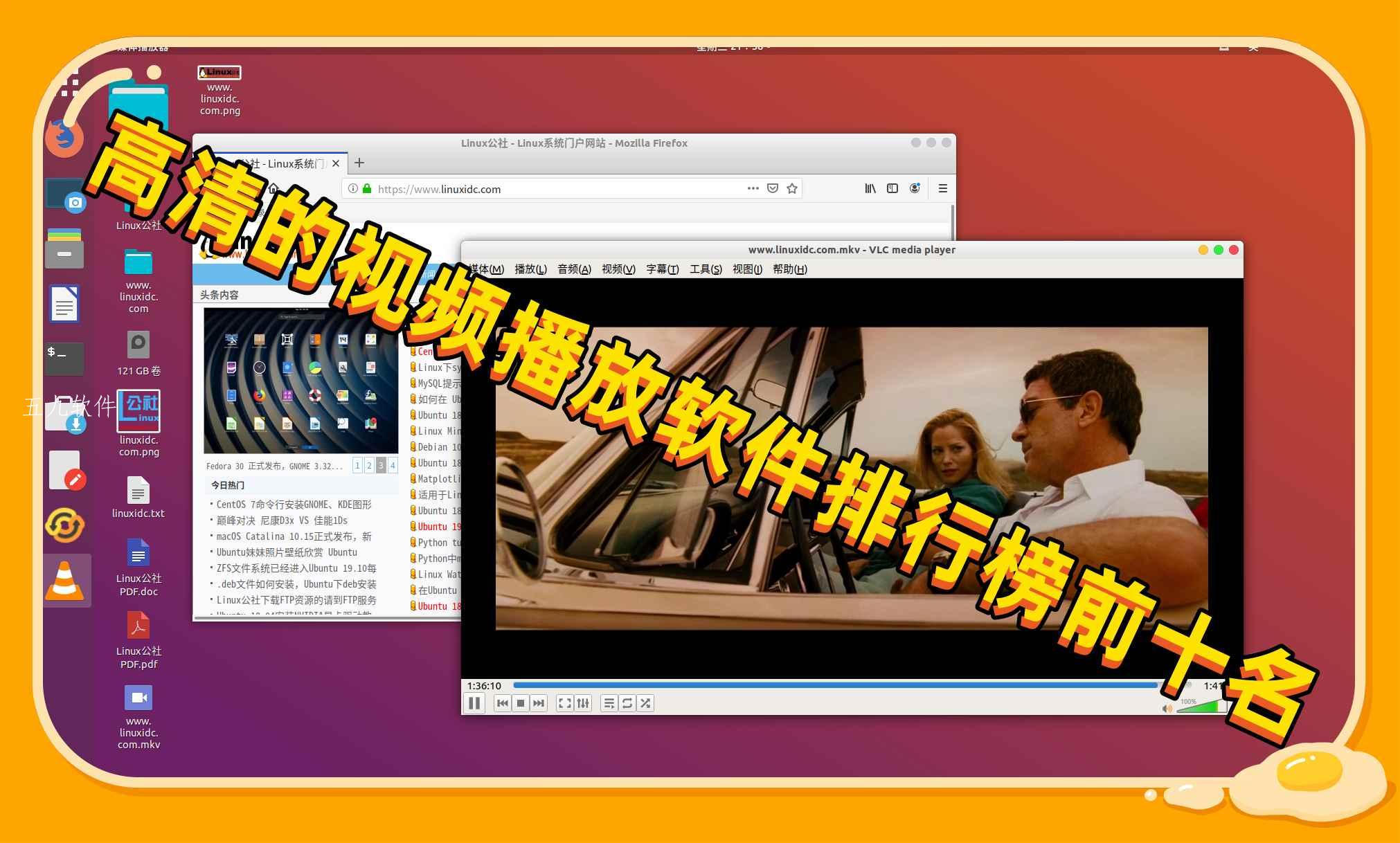
Task: Select linuxidc.txt desktop file
Action: 138,497
